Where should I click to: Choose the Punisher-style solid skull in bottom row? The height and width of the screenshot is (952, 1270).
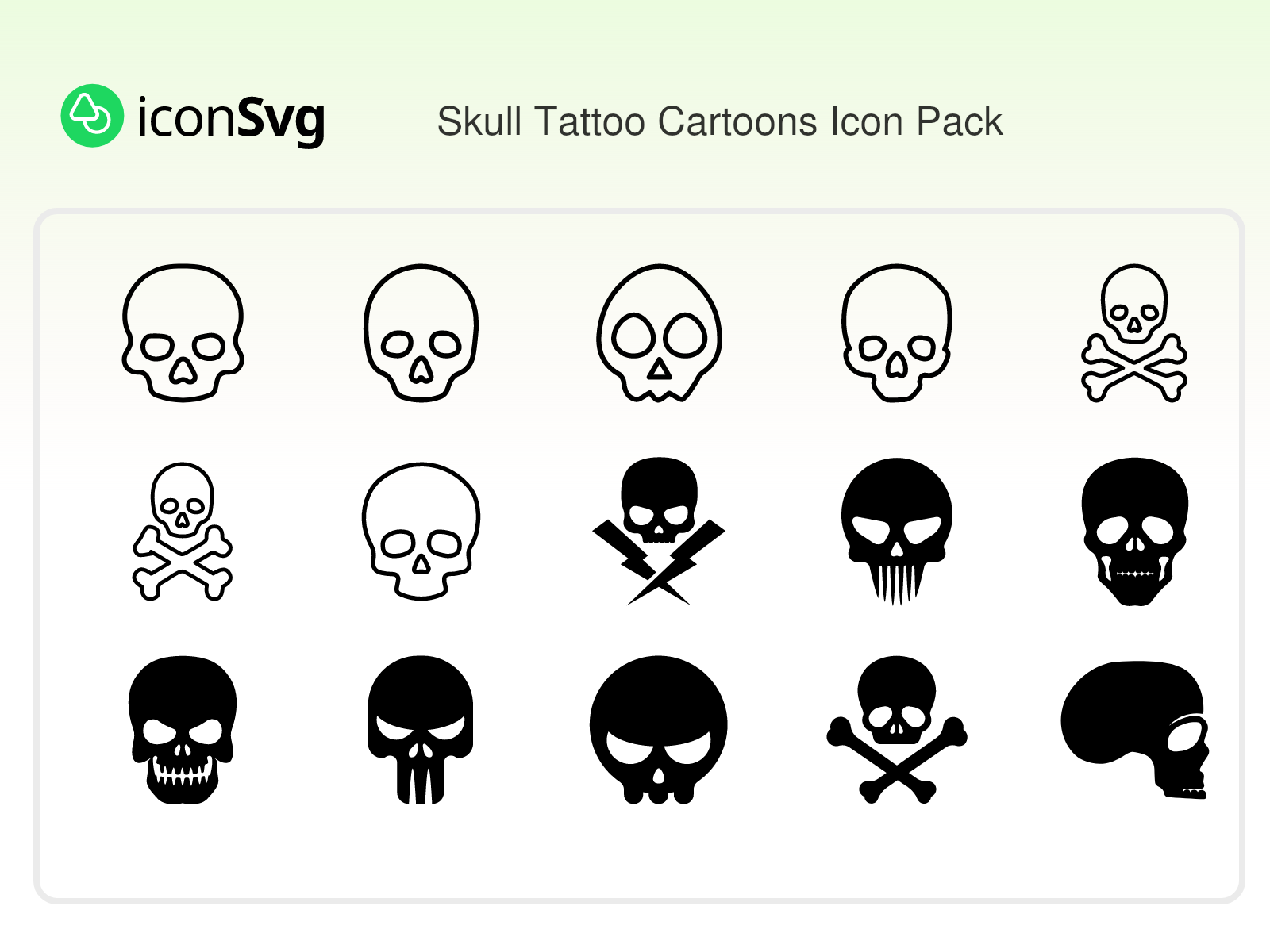point(421,730)
